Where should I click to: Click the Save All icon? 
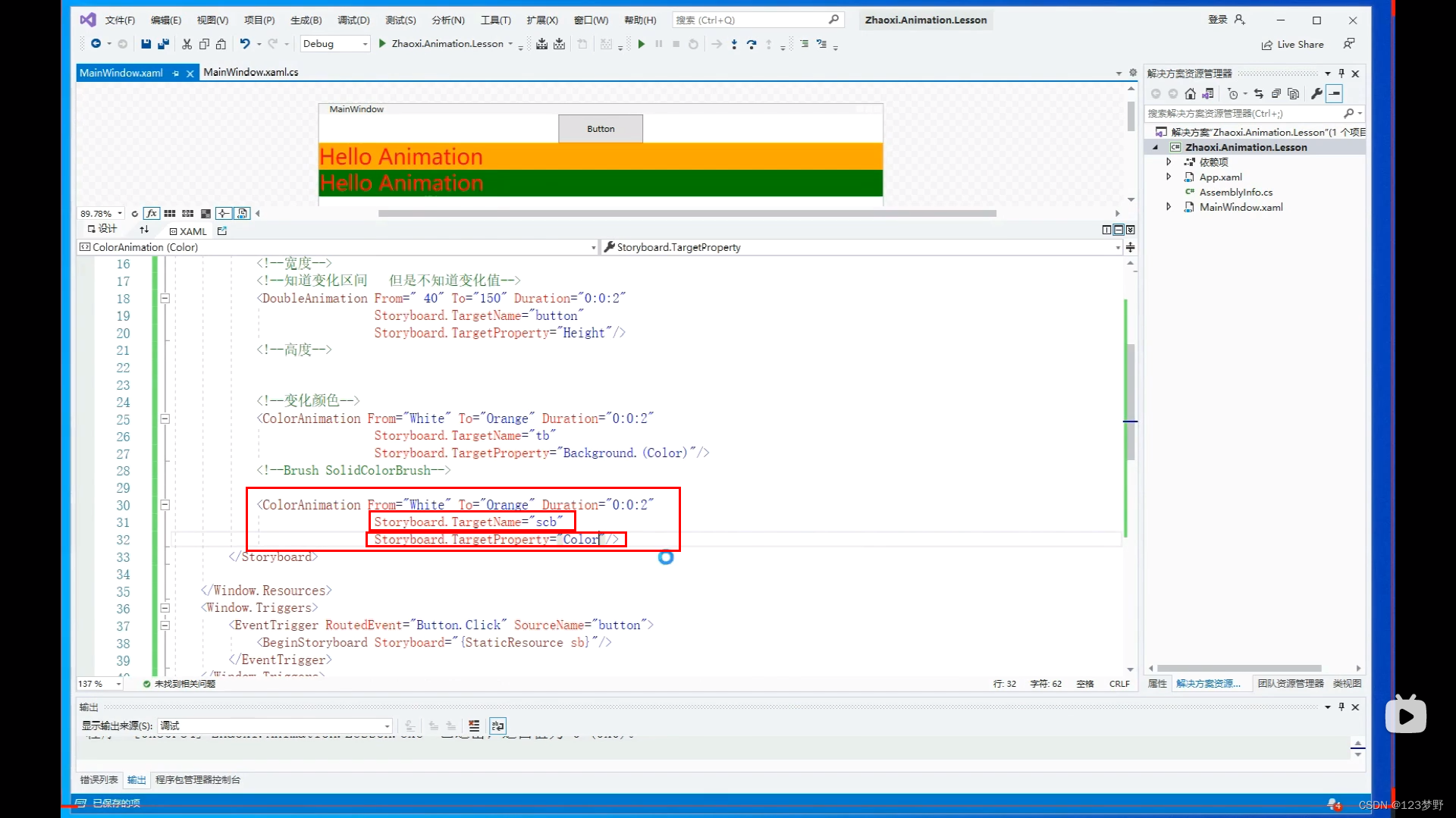coord(163,44)
